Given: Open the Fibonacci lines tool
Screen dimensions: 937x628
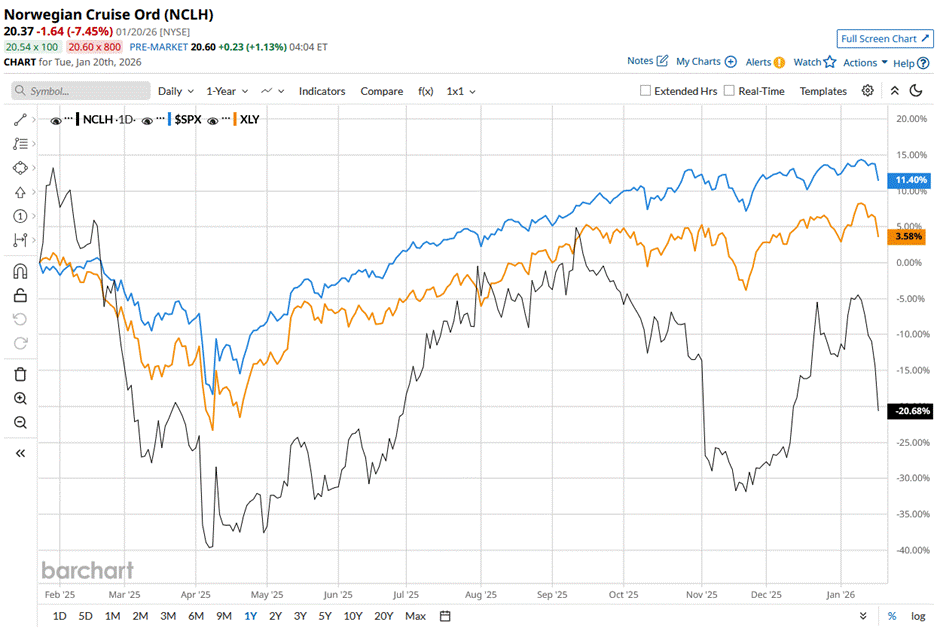Looking at the screenshot, I should click(20, 144).
